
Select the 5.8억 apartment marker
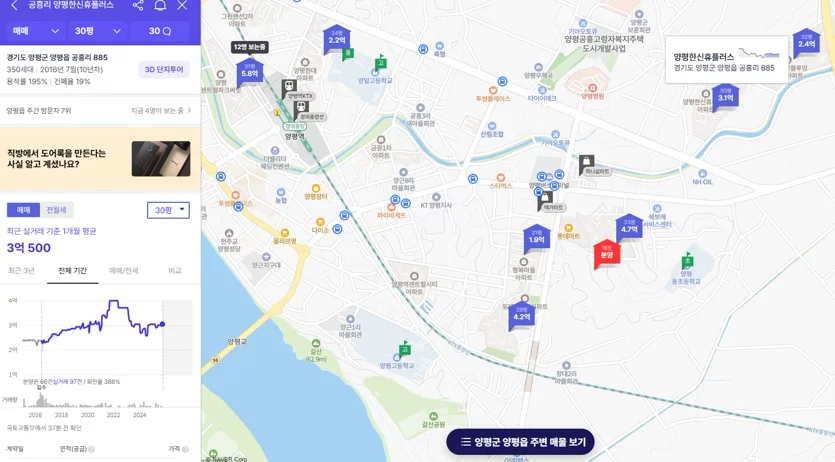click(x=250, y=73)
